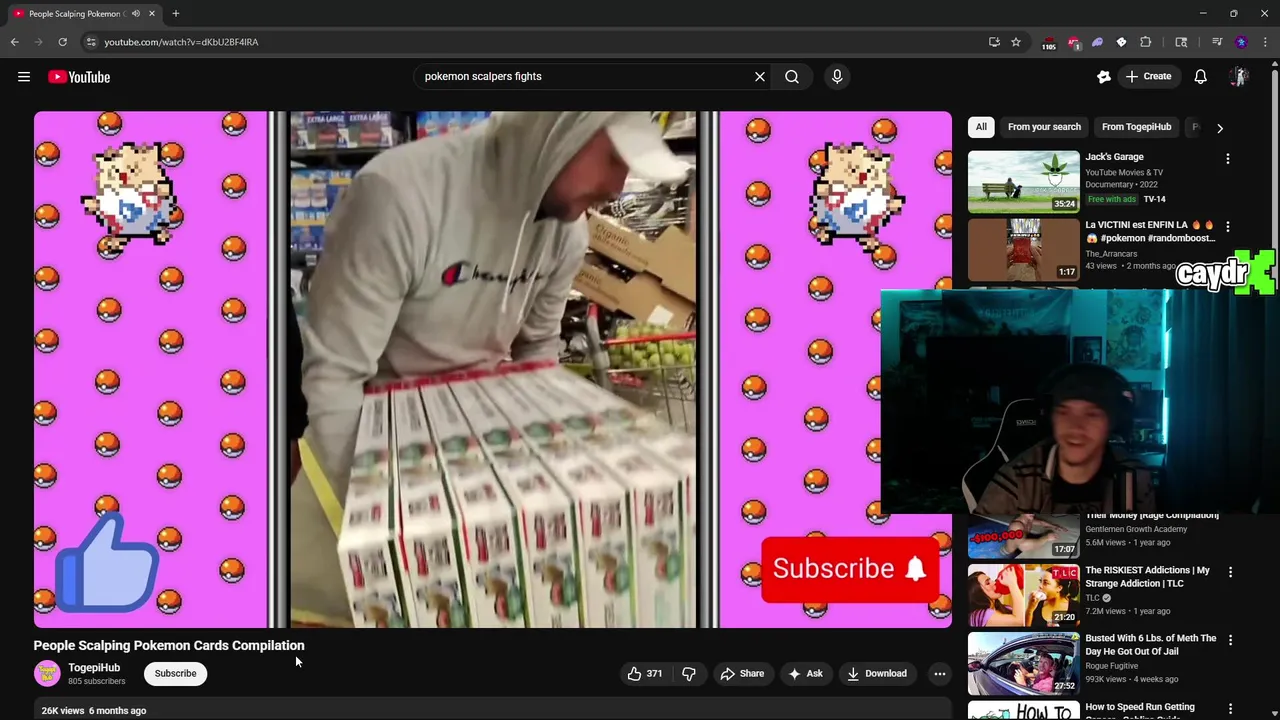The image size is (1280, 720).
Task: Mute the tab via speaker icon
Action: click(x=136, y=14)
